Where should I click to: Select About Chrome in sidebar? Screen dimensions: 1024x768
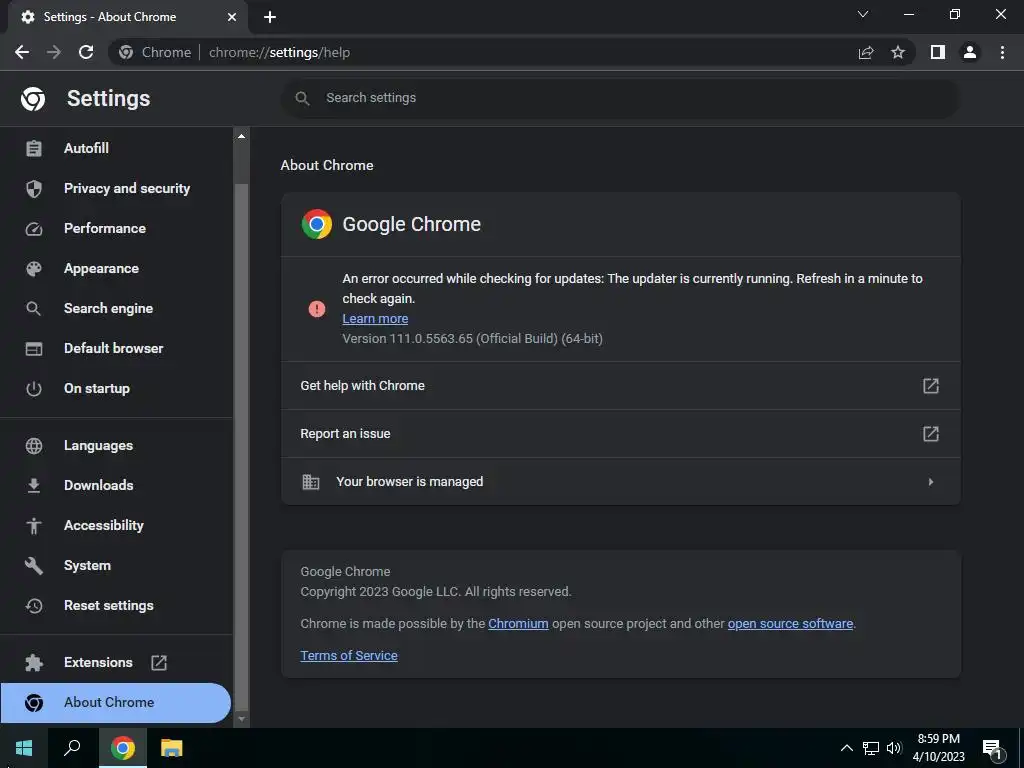click(x=116, y=703)
